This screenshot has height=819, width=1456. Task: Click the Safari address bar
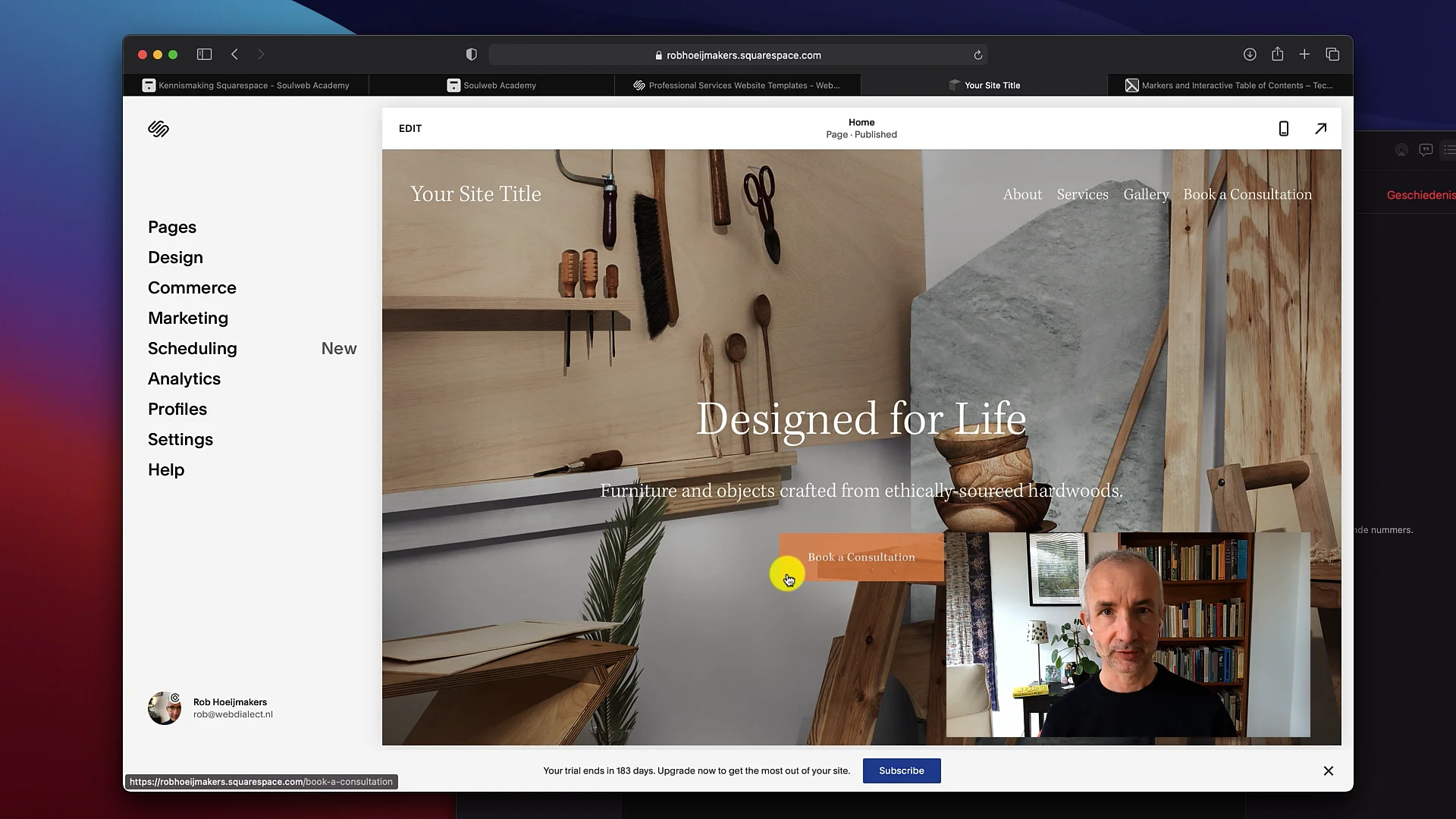click(737, 55)
